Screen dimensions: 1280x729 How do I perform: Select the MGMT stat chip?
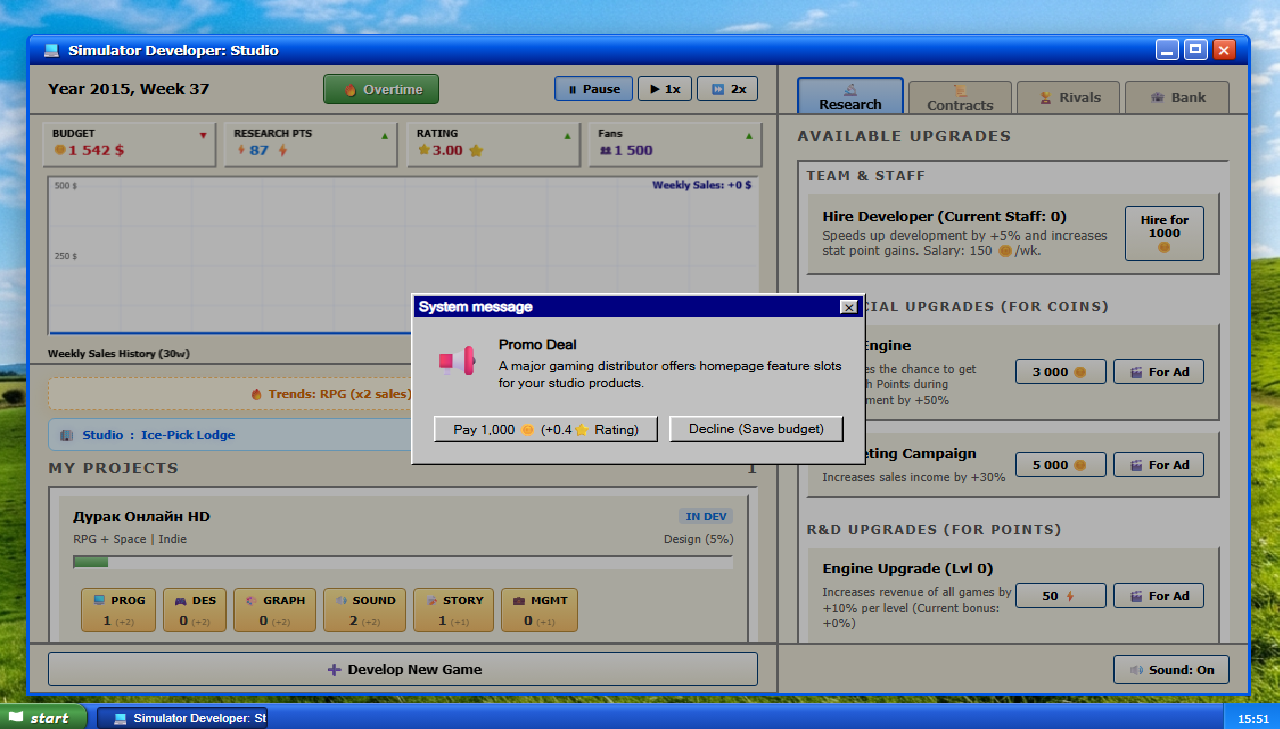539,610
